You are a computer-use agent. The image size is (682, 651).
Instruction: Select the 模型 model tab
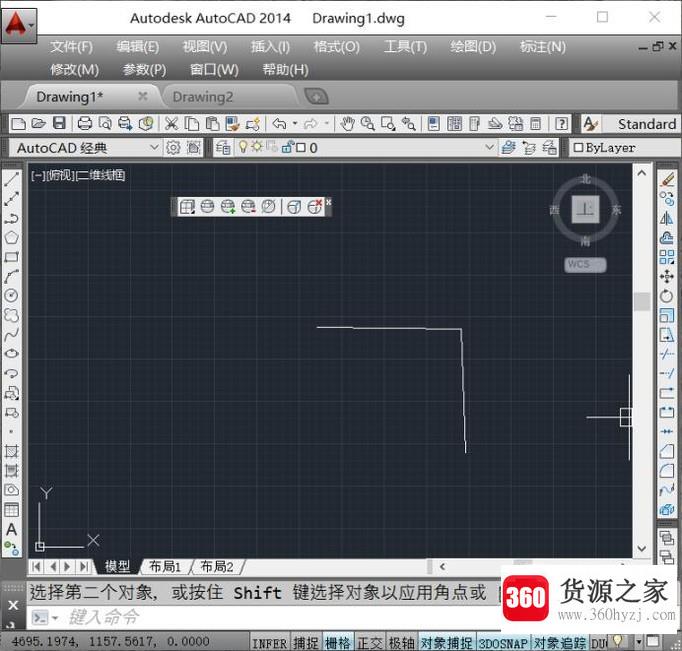click(x=117, y=566)
